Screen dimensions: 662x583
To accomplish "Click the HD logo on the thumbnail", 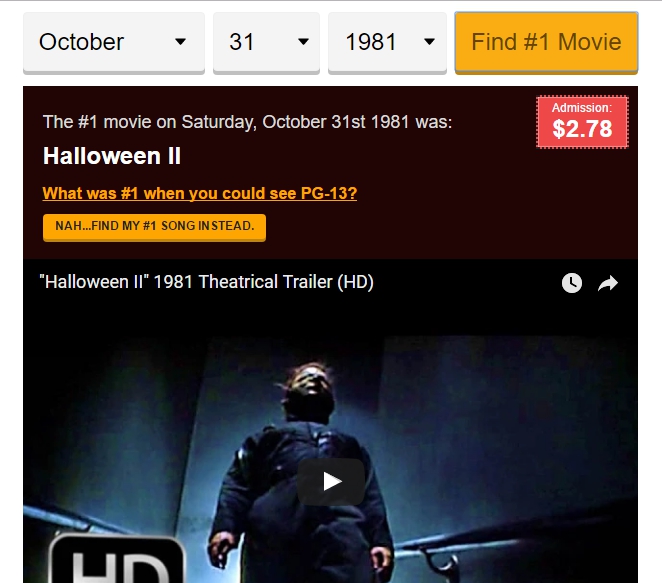I will [x=117, y=559].
